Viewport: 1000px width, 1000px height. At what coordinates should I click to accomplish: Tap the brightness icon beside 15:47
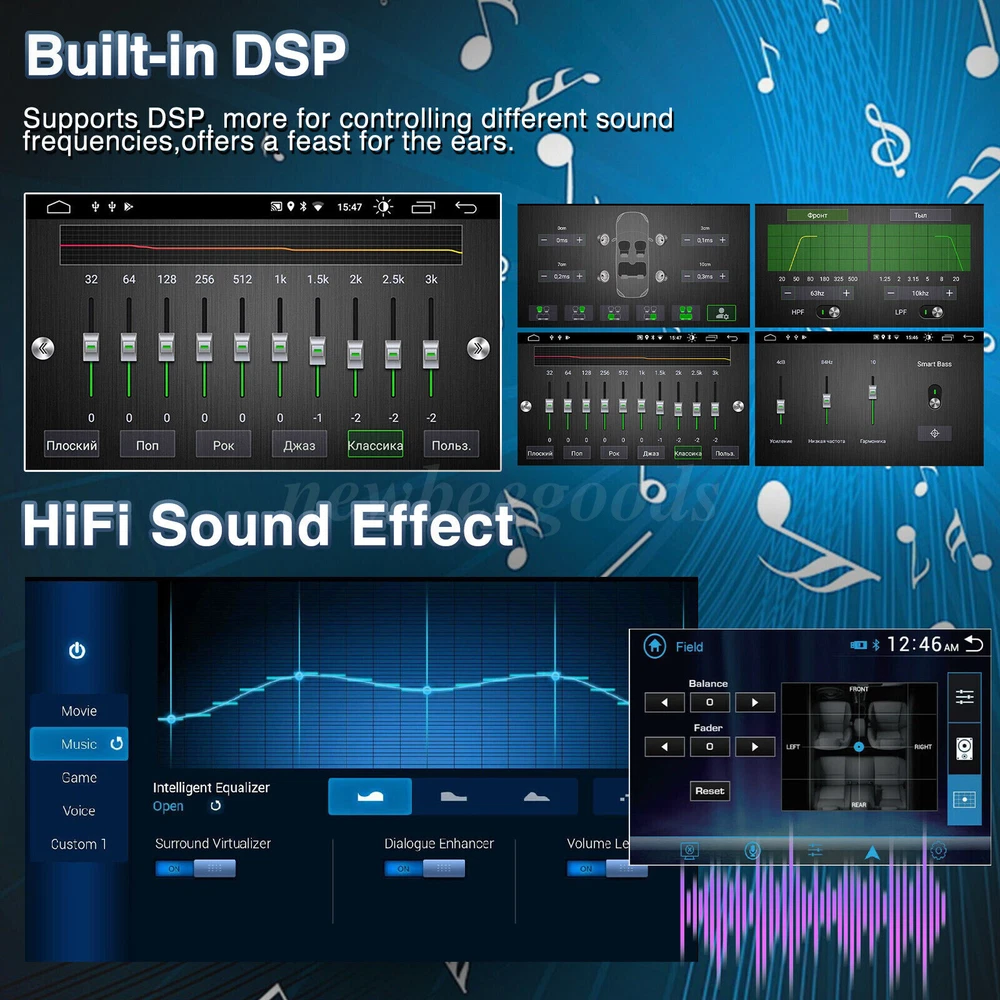click(x=383, y=207)
